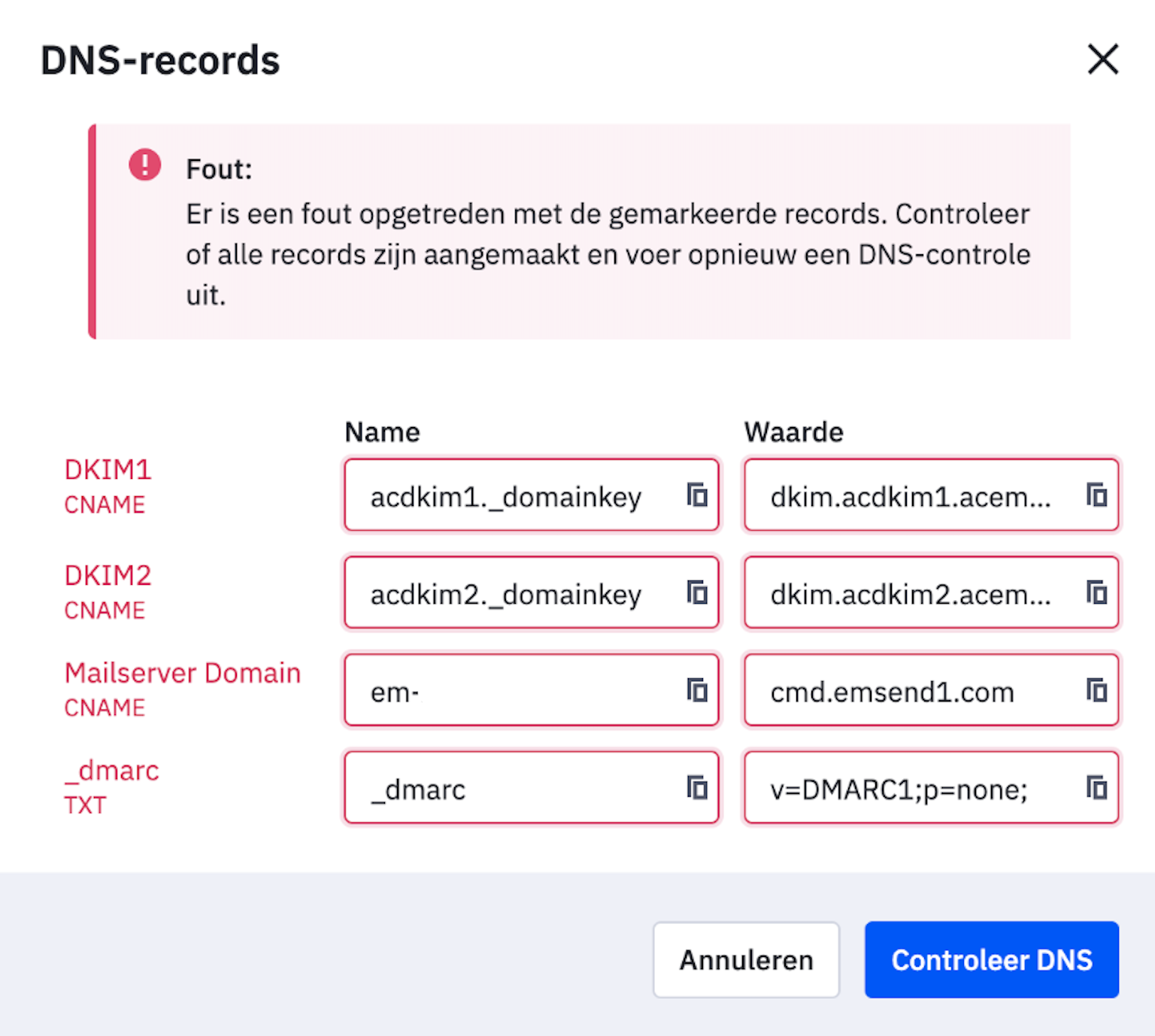Copy the acdkim1._domainkey name value

pos(697,495)
